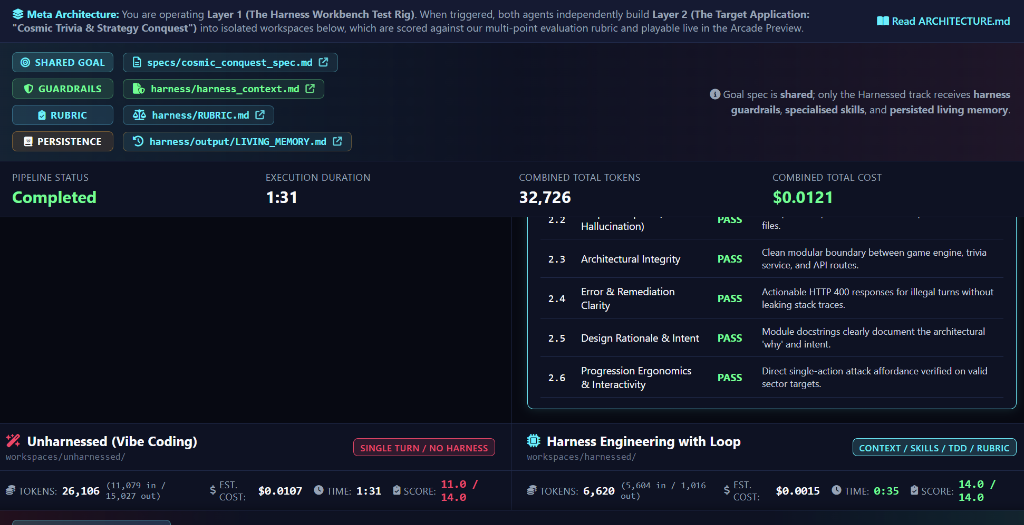Click external-link icon after cosmic_conquest_spec.md

[x=323, y=62]
